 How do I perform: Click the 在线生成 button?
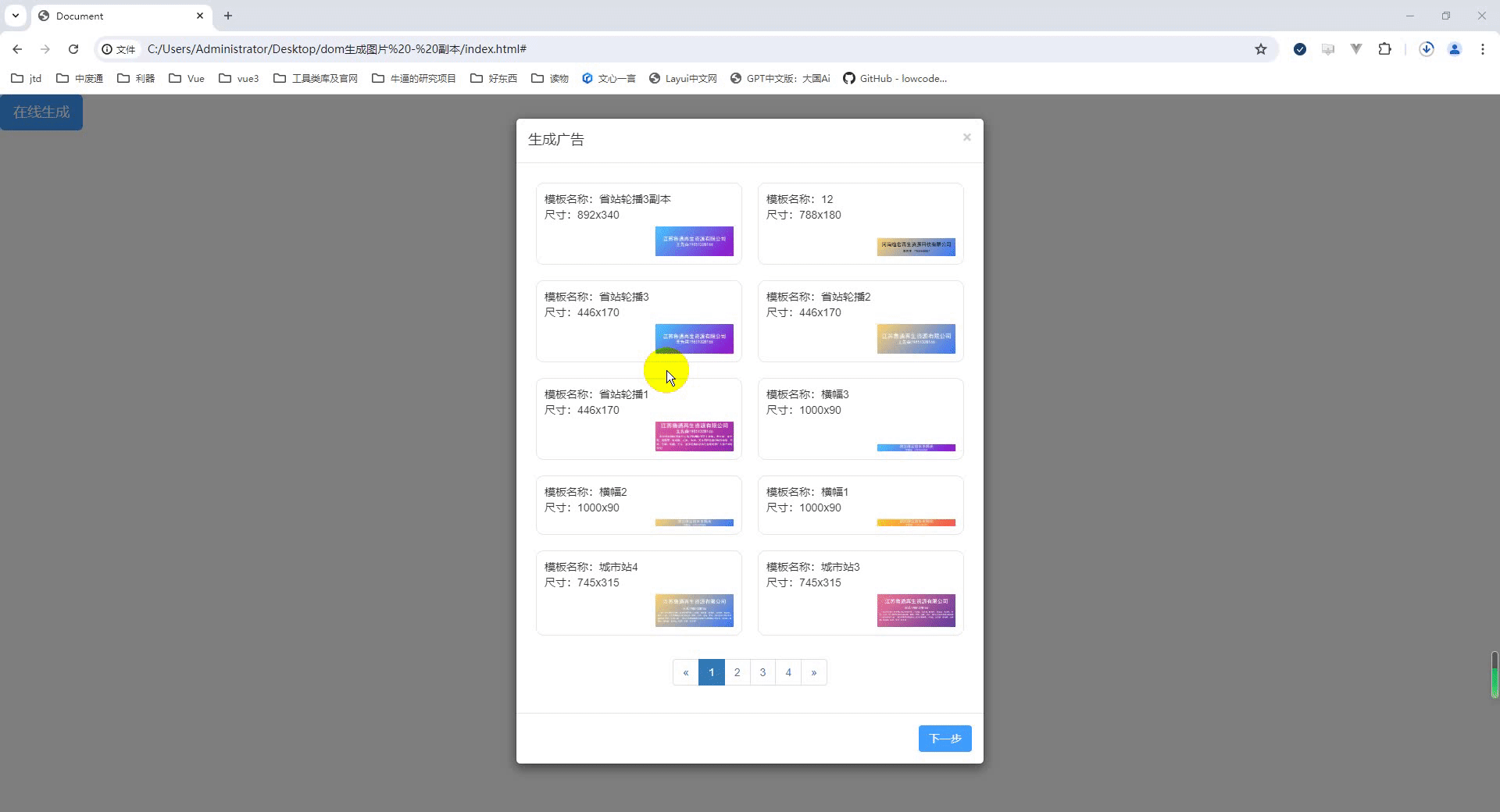pyautogui.click(x=41, y=112)
